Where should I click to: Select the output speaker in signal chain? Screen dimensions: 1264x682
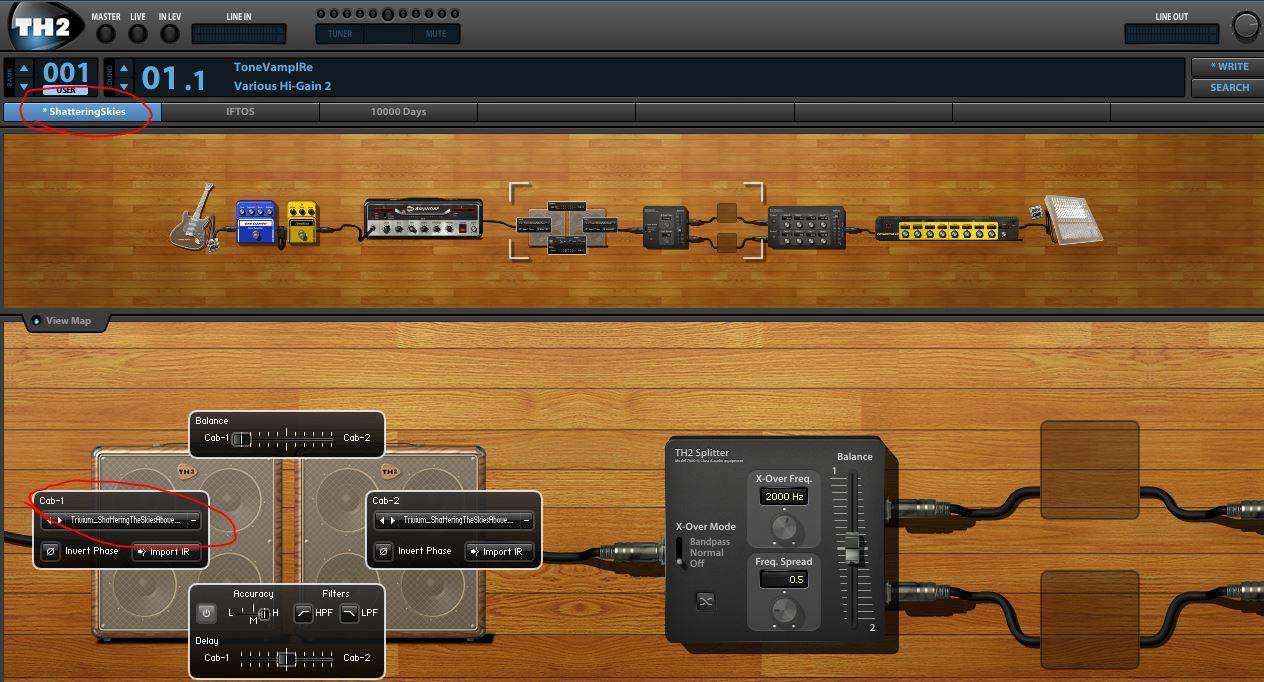(x=1073, y=219)
